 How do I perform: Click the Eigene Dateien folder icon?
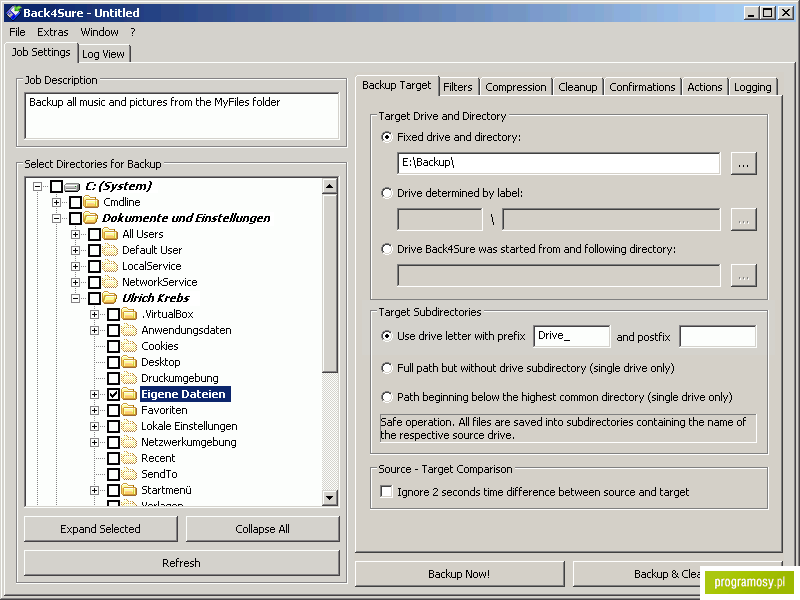point(130,394)
